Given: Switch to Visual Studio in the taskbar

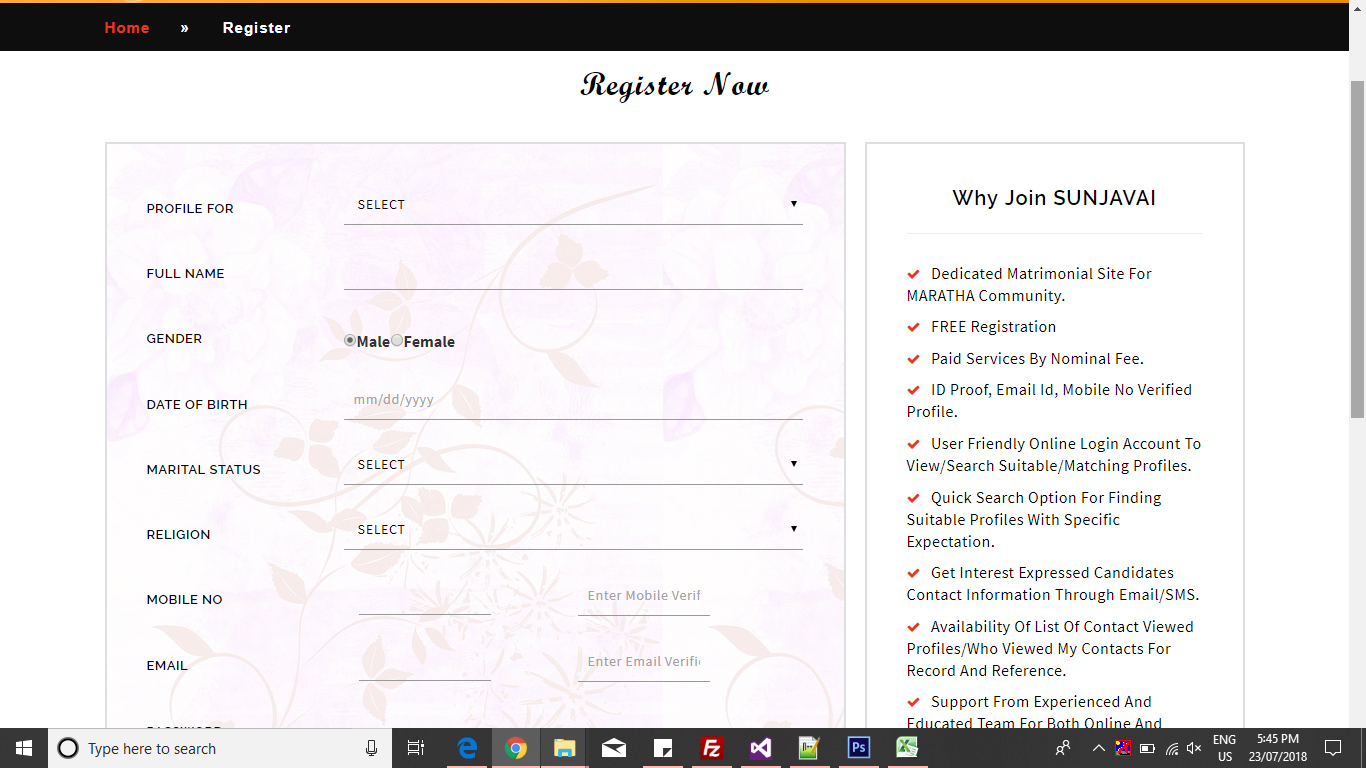Looking at the screenshot, I should (761, 748).
